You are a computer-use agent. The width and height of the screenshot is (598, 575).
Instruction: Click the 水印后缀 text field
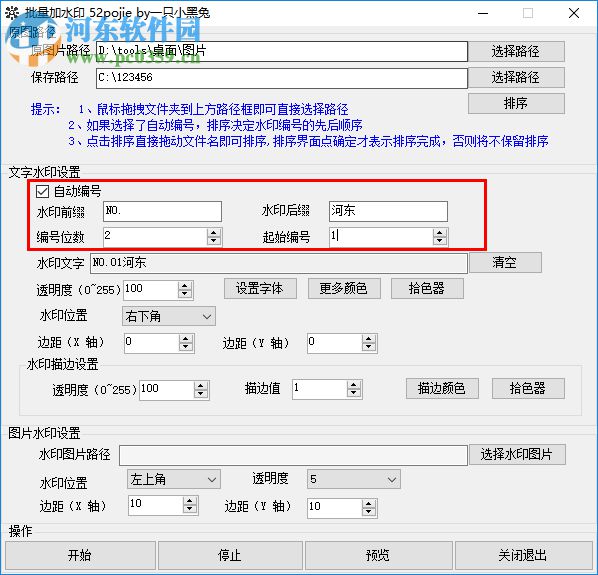pos(388,211)
